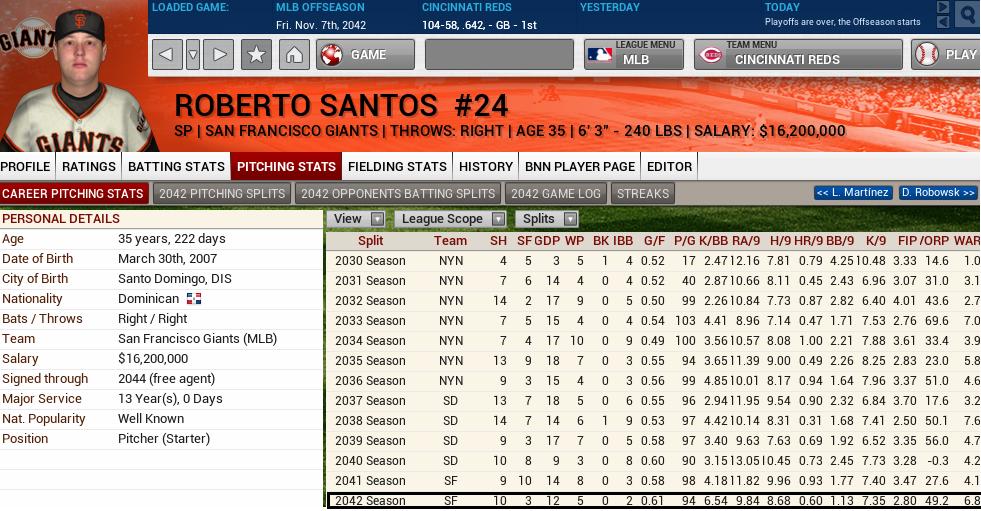Select the 2042 Season row
The image size is (981, 511).
[653, 500]
